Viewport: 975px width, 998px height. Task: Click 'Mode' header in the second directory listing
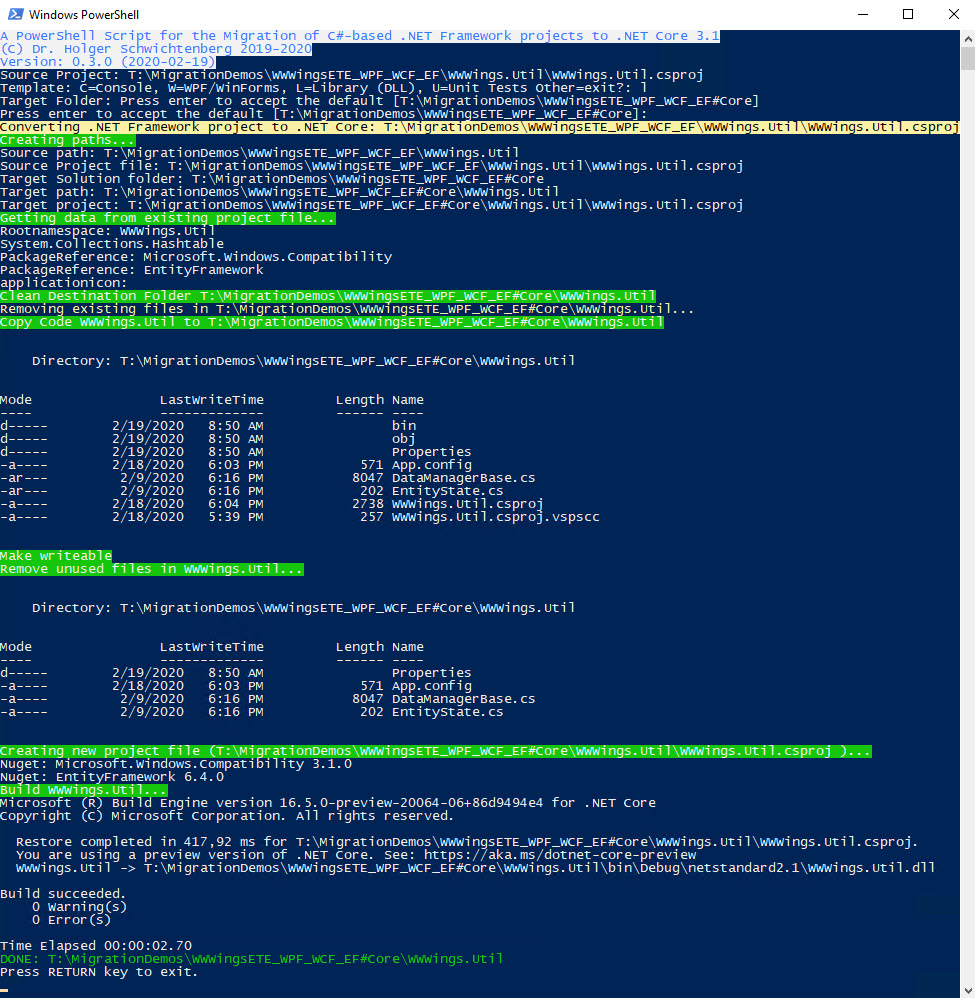tap(16, 647)
